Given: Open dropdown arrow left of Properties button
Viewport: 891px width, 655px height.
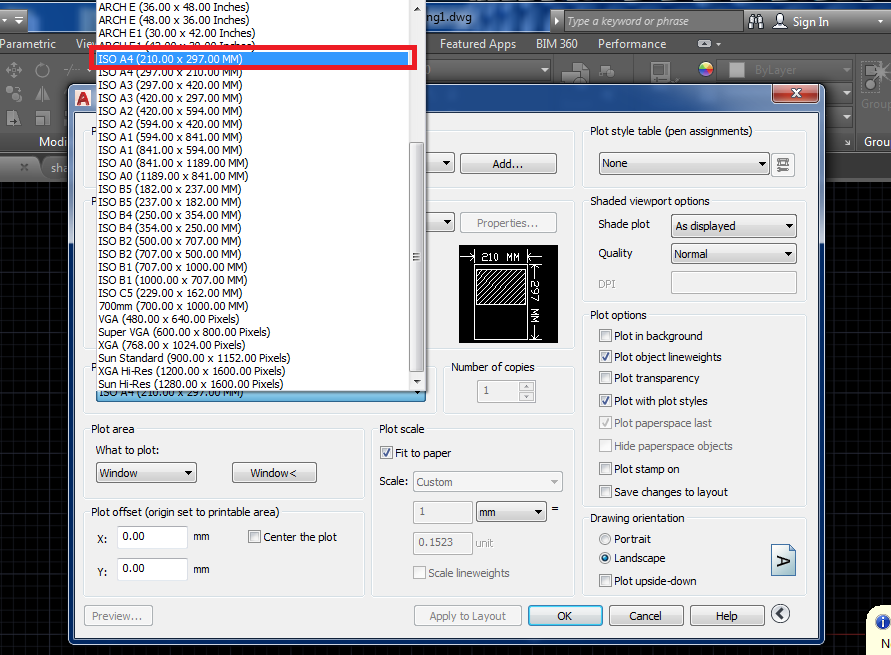Looking at the screenshot, I should pyautogui.click(x=447, y=222).
